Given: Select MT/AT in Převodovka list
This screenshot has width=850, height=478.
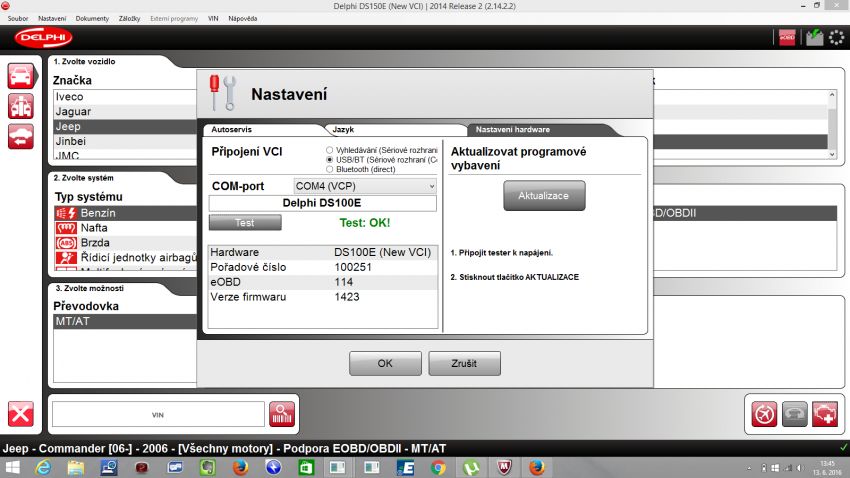Looking at the screenshot, I should click(x=125, y=321).
